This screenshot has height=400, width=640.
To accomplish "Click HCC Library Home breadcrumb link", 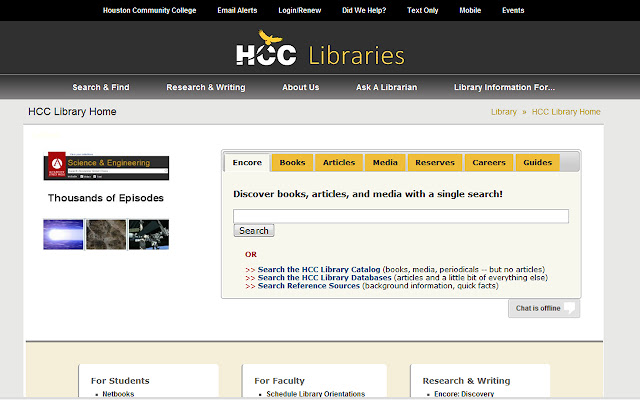I will (566, 112).
